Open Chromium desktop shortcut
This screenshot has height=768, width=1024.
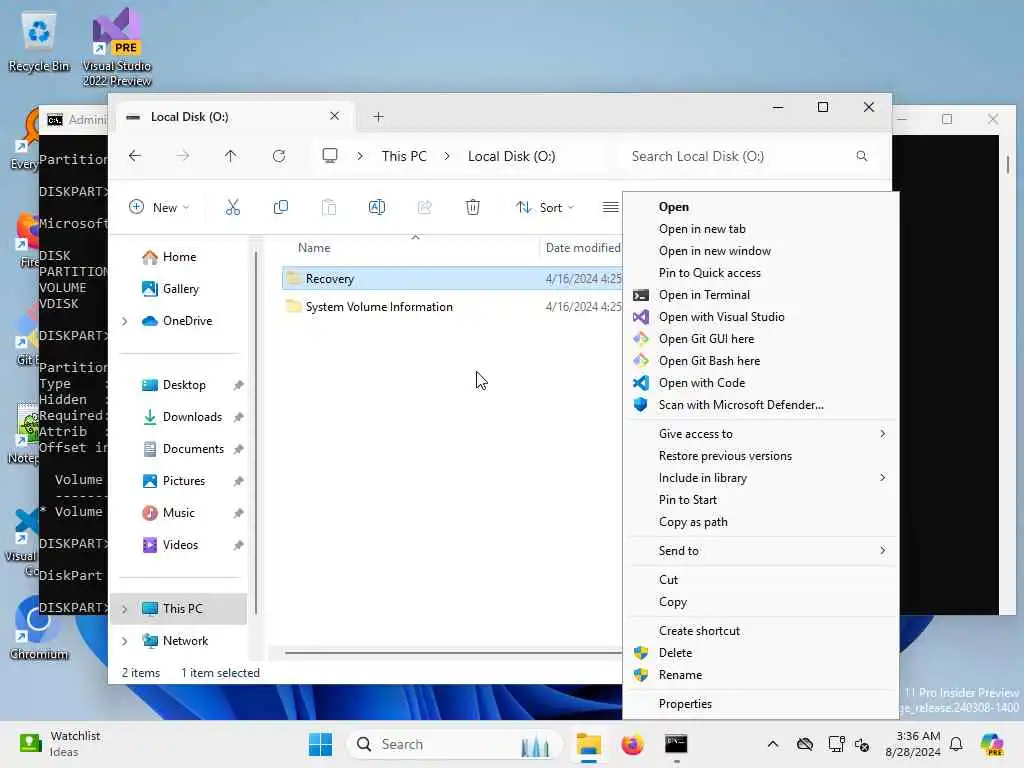point(39,628)
